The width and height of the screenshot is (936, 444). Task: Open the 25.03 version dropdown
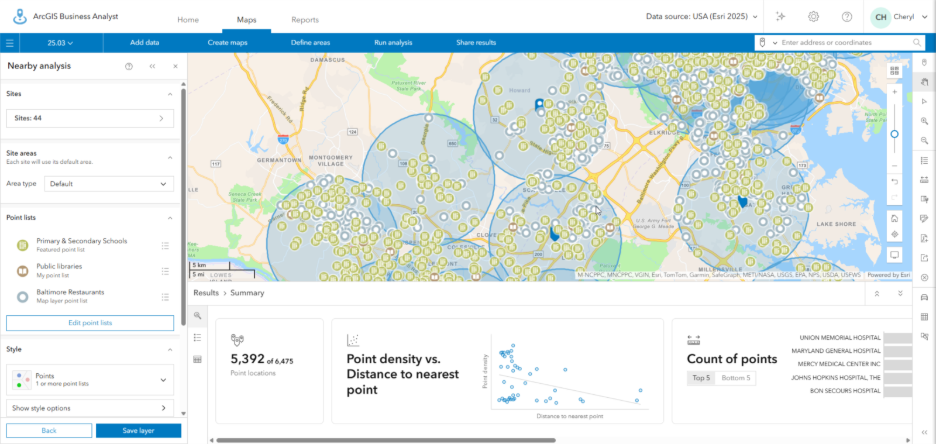coord(60,43)
